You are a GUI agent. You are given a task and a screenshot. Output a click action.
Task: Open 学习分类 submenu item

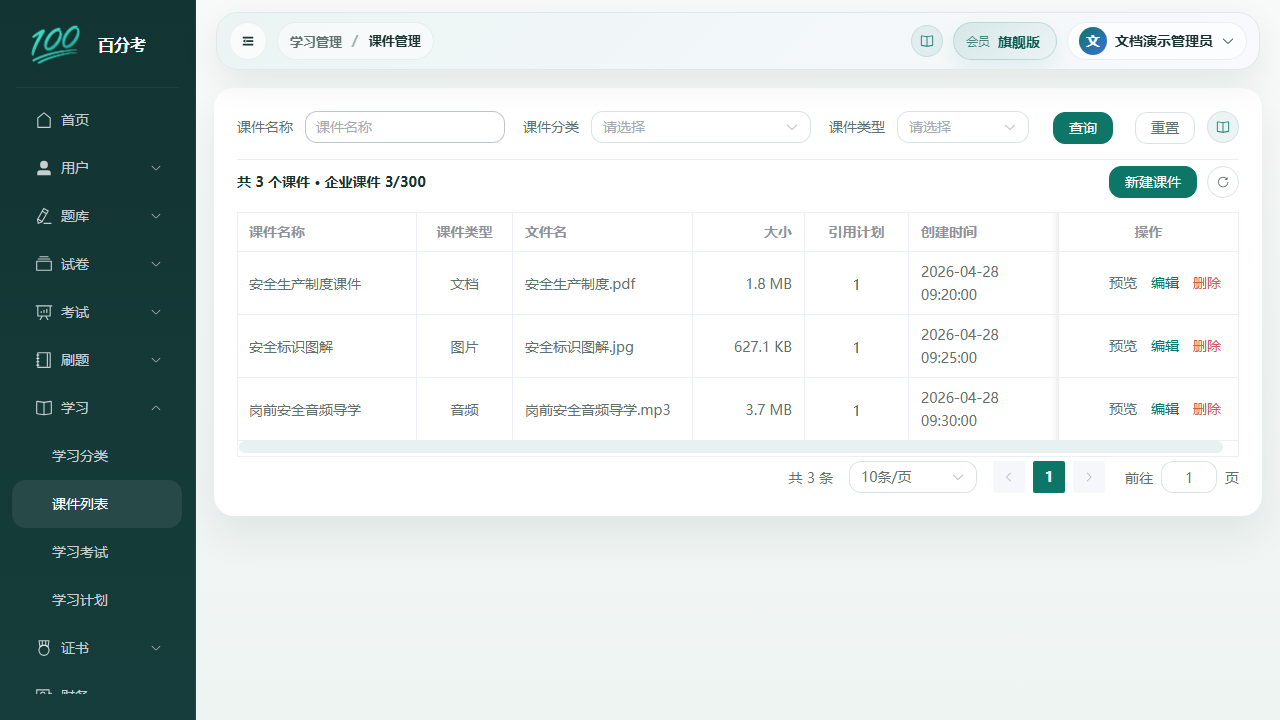tap(97, 456)
